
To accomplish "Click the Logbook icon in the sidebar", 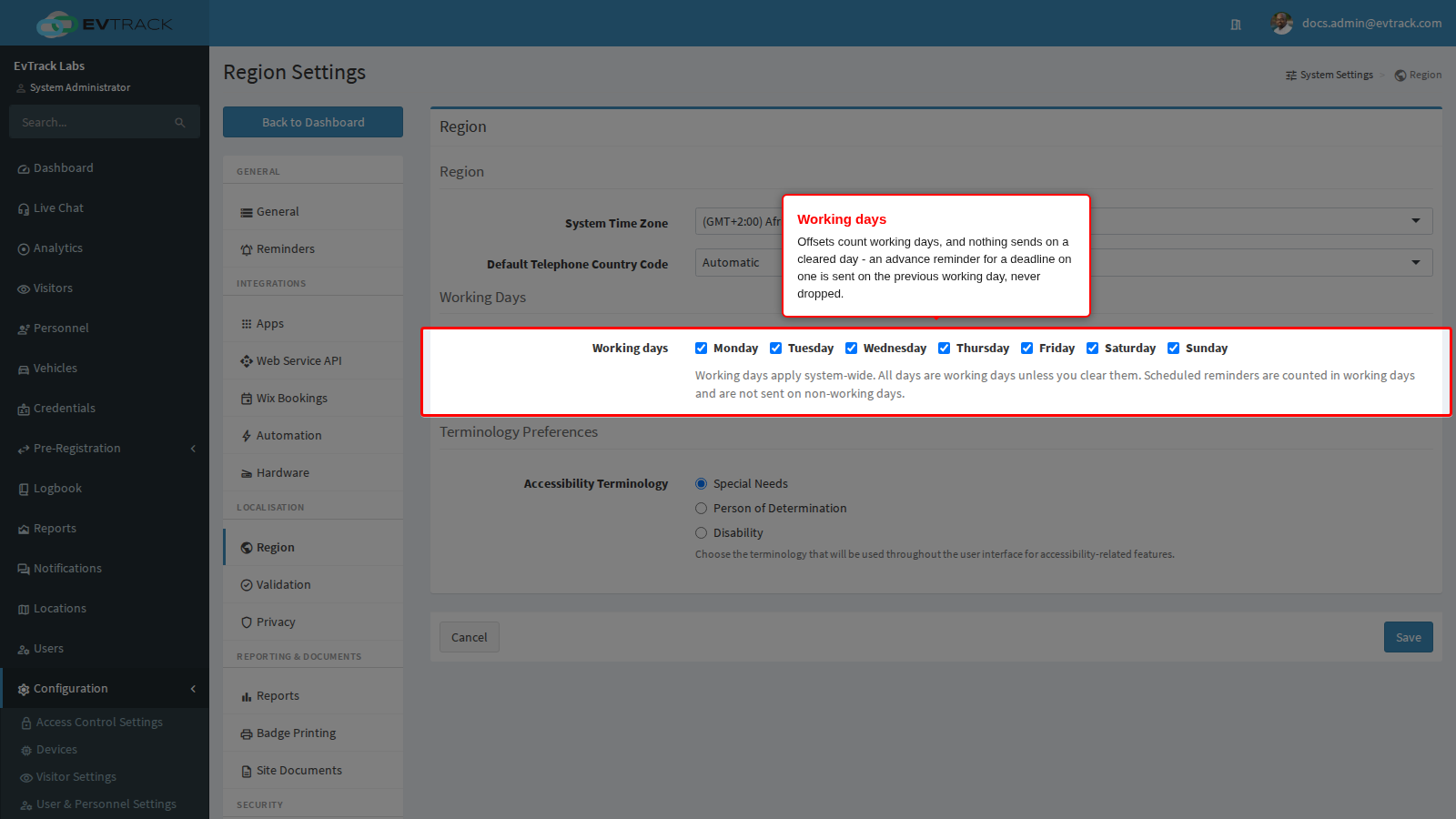I will [x=24, y=490].
